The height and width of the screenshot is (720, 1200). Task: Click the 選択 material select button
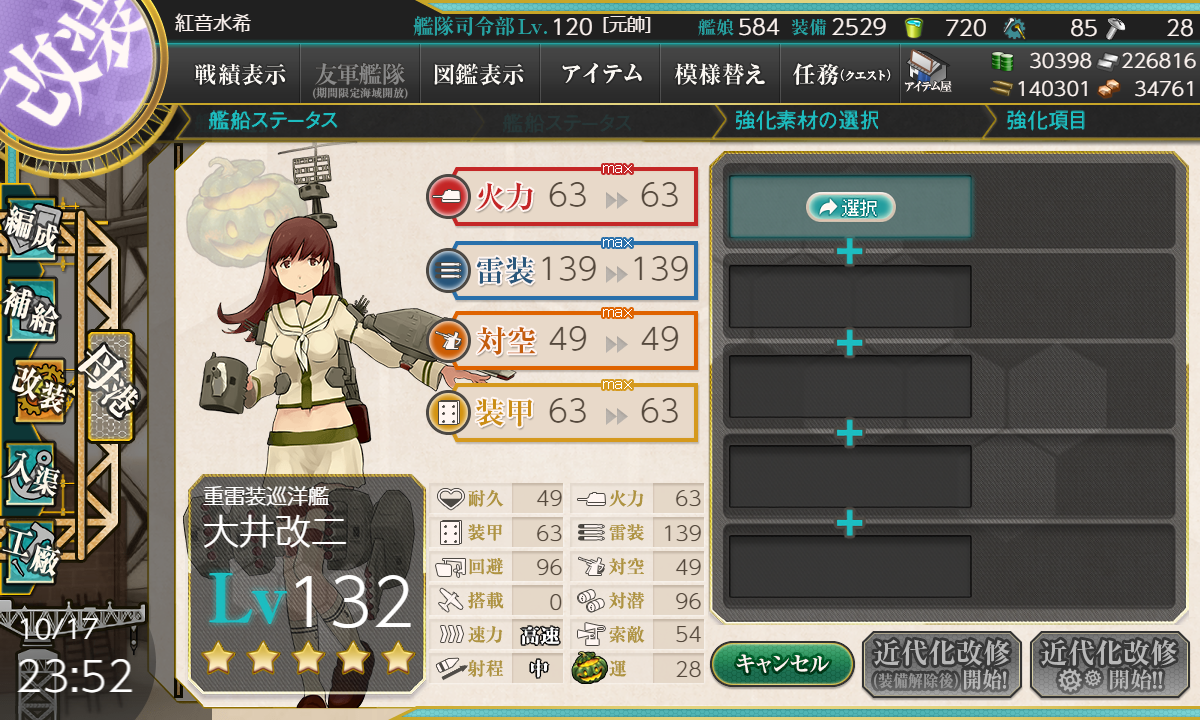850,207
